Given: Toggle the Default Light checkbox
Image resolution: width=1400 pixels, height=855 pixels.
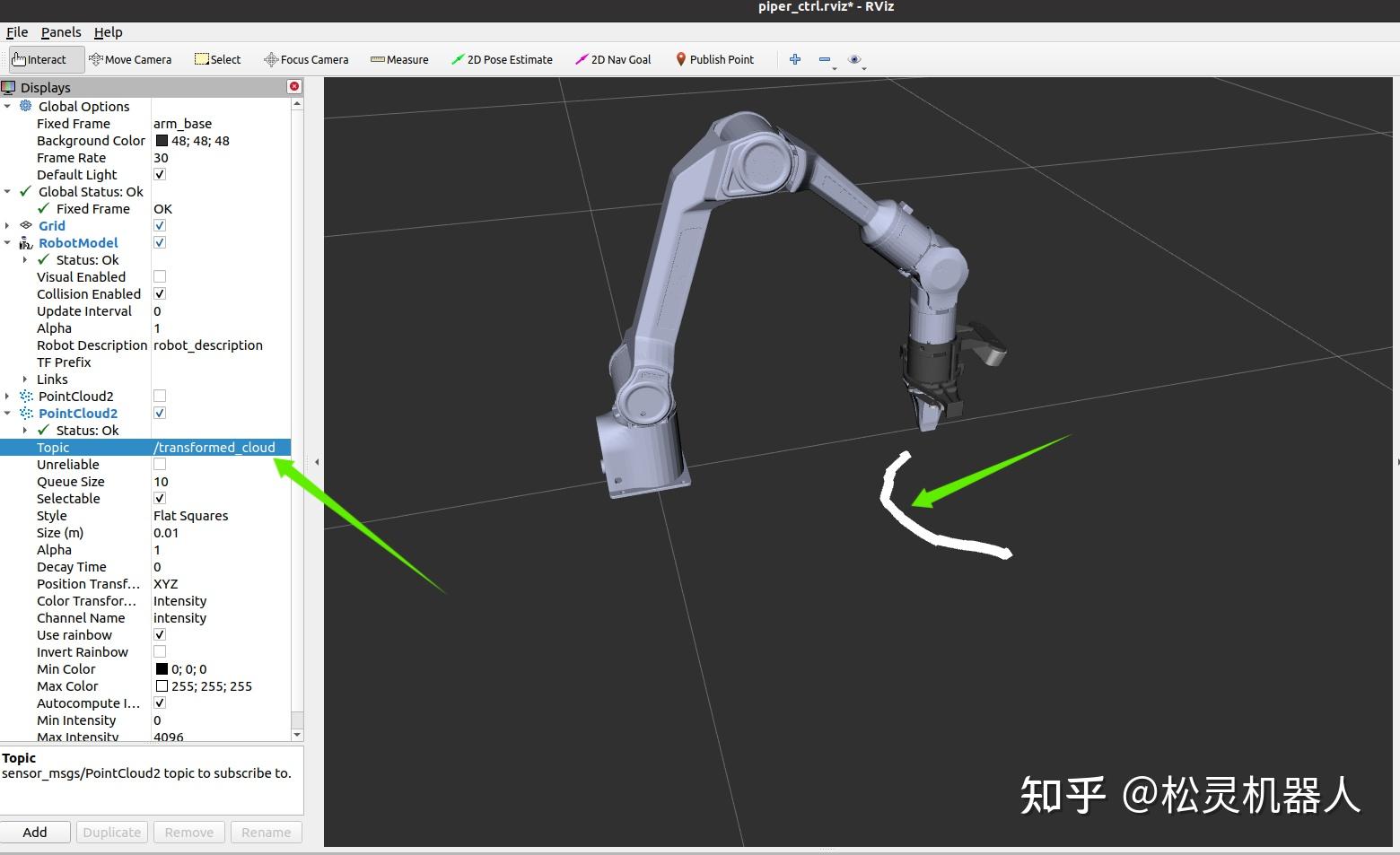Looking at the screenshot, I should click(x=160, y=174).
